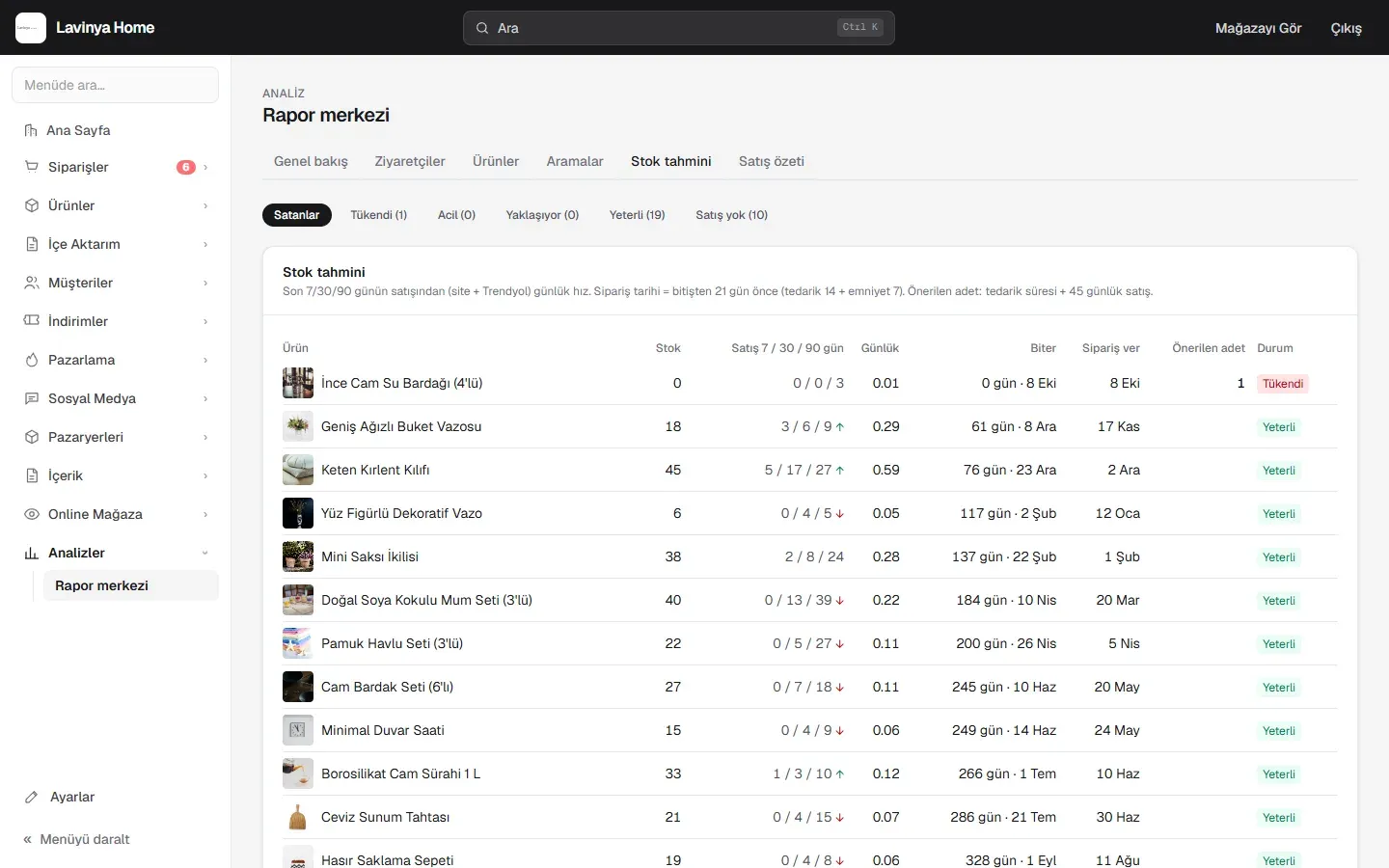Viewport: 1389px width, 868px height.
Task: Select the Satanlar filter pill
Action: coord(297,215)
